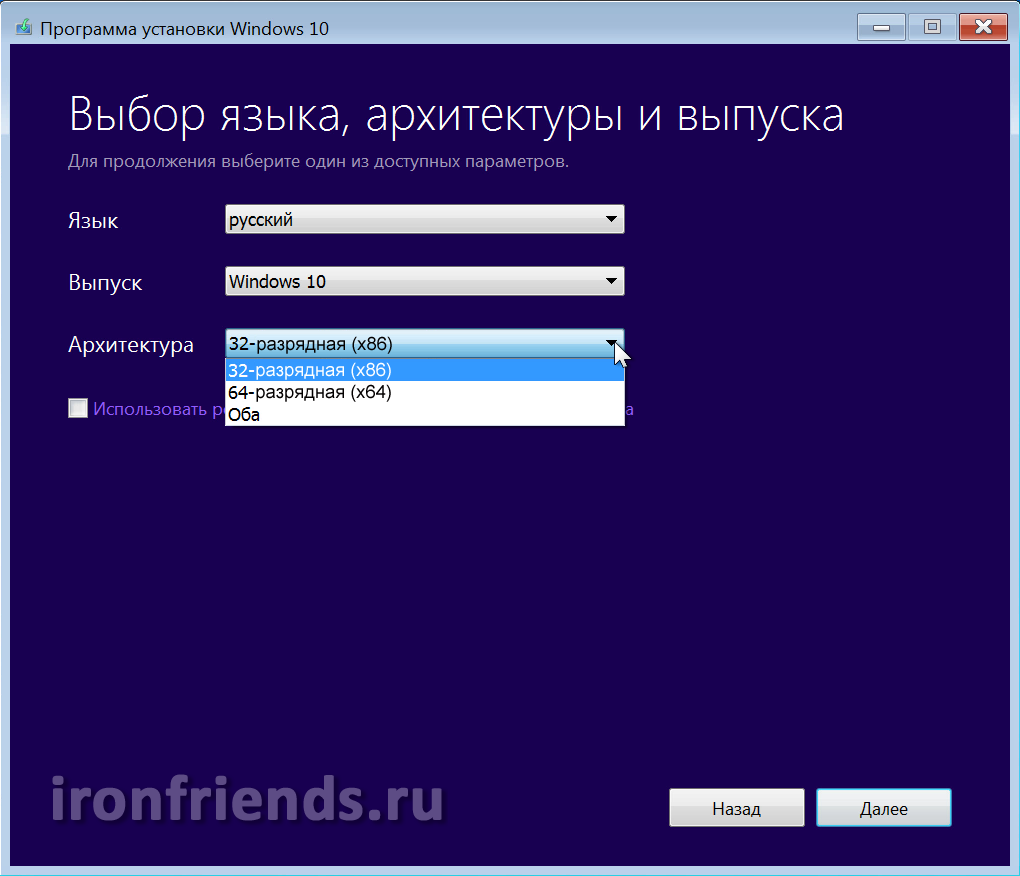
Task: Click the purple 'Использовать' checkbox label text
Action: point(150,408)
